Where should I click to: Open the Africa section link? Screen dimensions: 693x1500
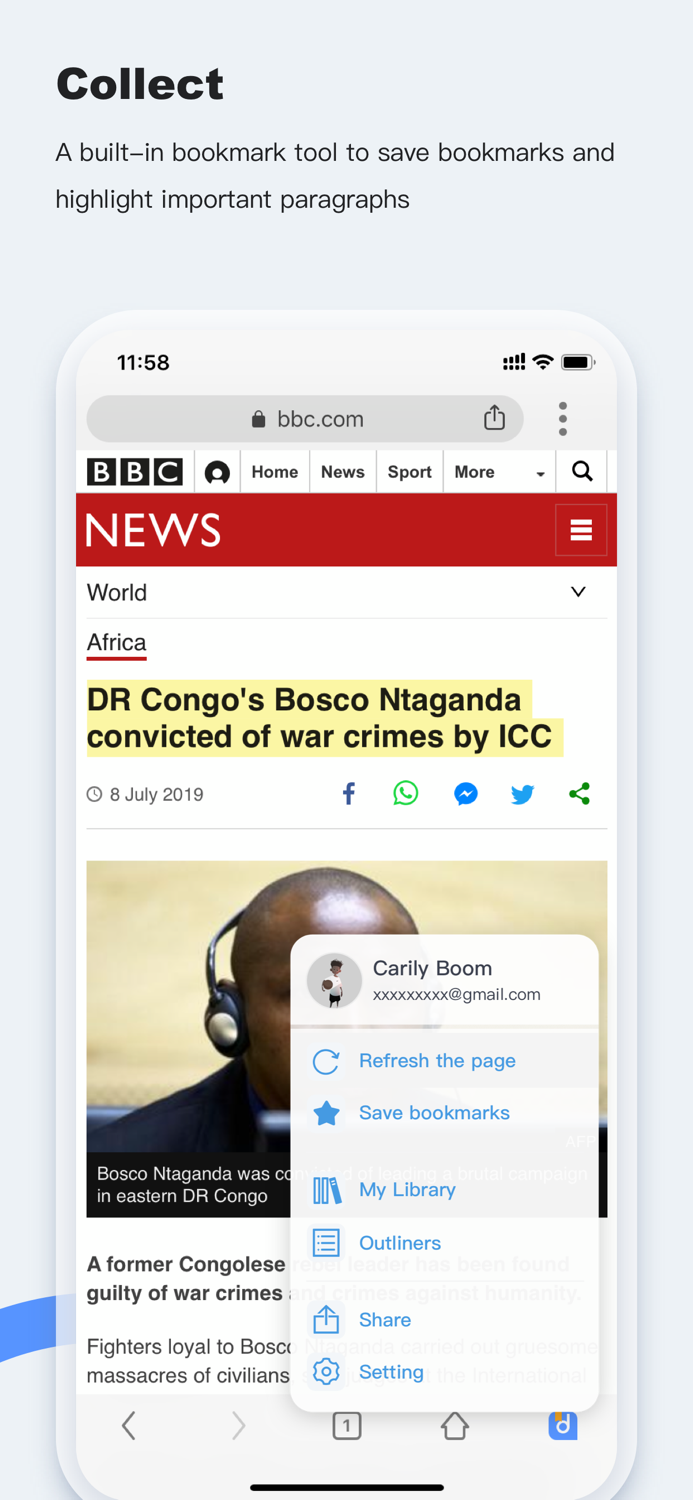115,643
